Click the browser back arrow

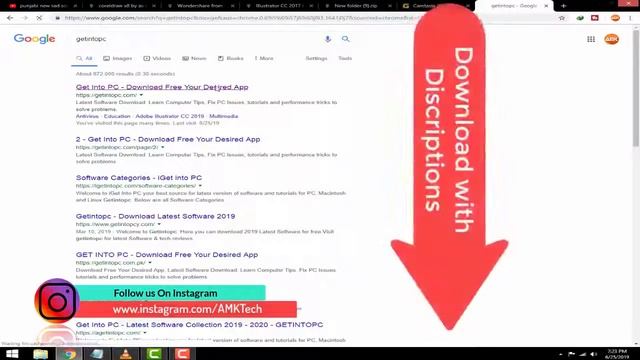(10, 18)
